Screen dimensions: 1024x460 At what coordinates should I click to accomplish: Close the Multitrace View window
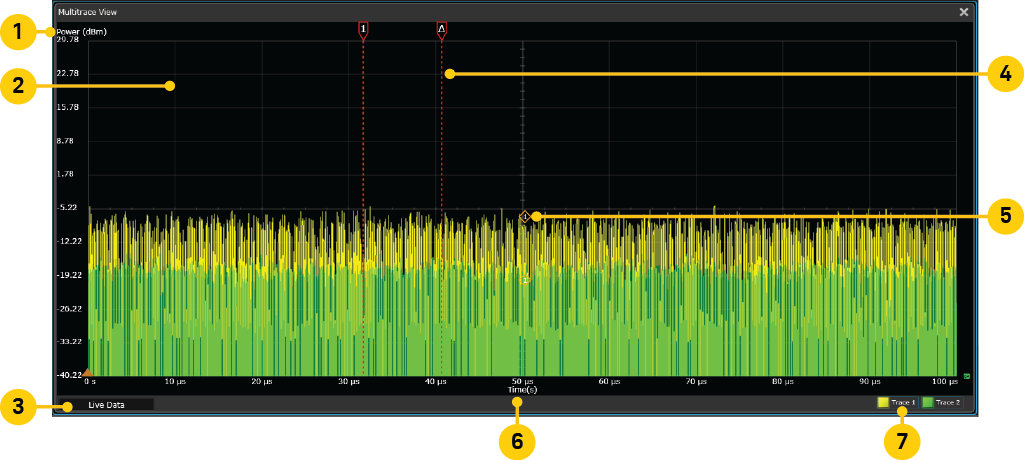964,12
